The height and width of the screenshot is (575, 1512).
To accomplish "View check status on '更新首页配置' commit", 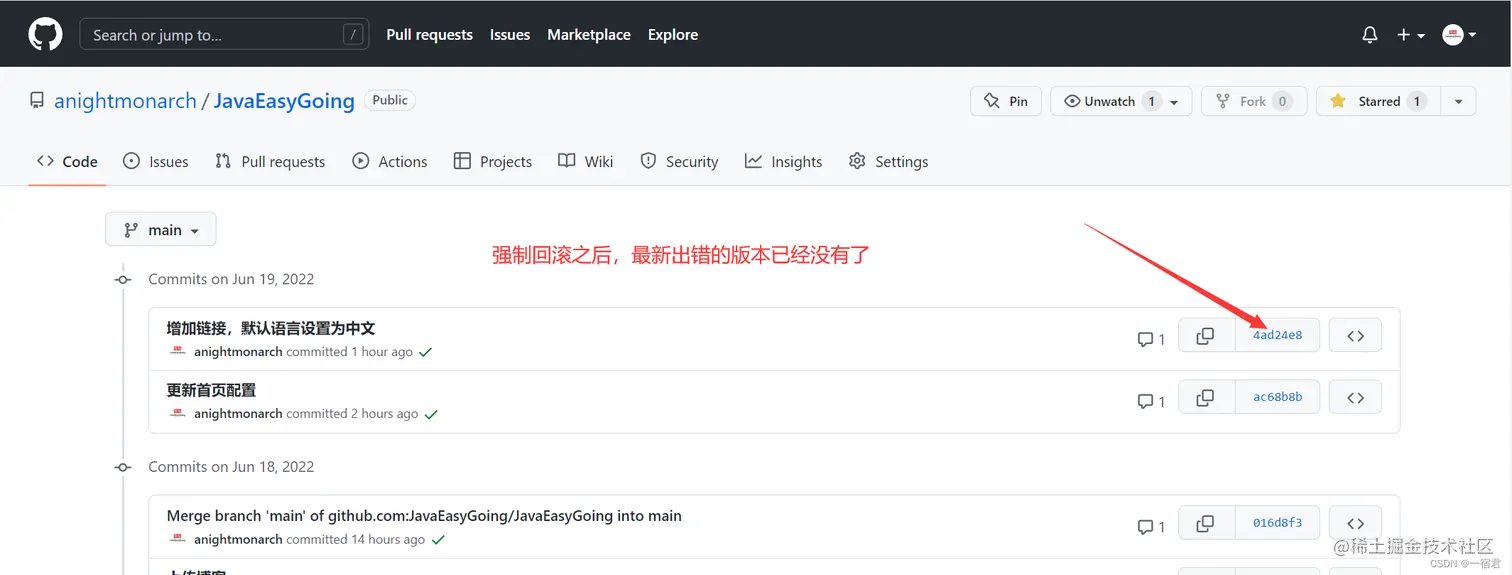I will [x=431, y=414].
